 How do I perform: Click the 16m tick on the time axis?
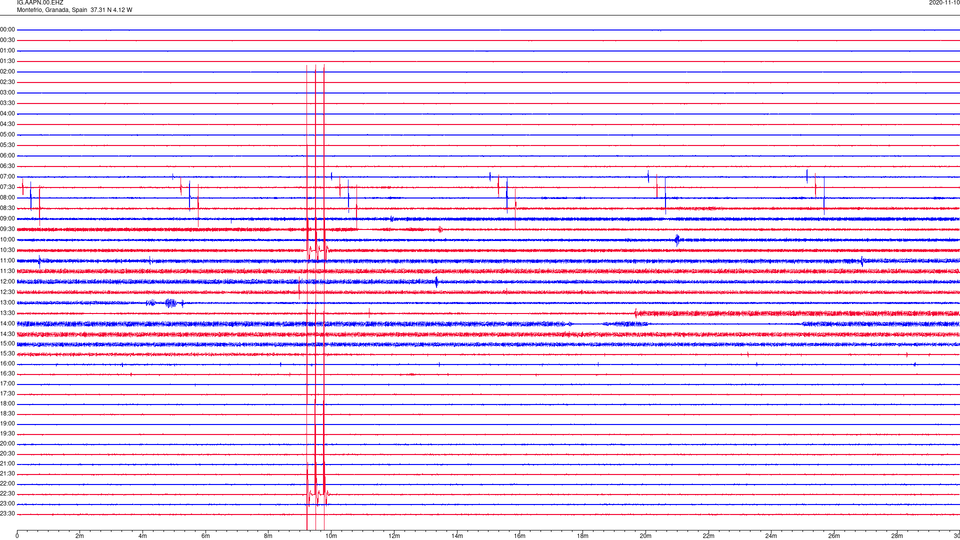tap(520, 536)
